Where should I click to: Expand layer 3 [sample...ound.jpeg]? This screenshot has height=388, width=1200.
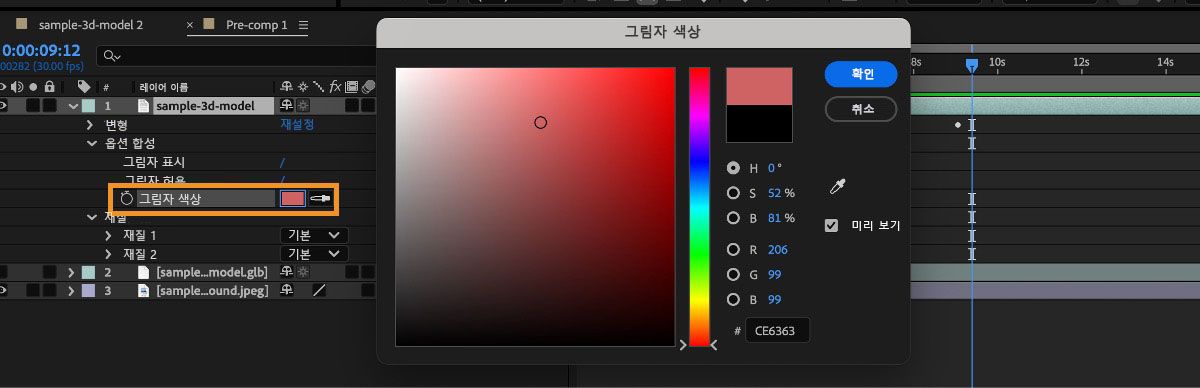tap(71, 290)
